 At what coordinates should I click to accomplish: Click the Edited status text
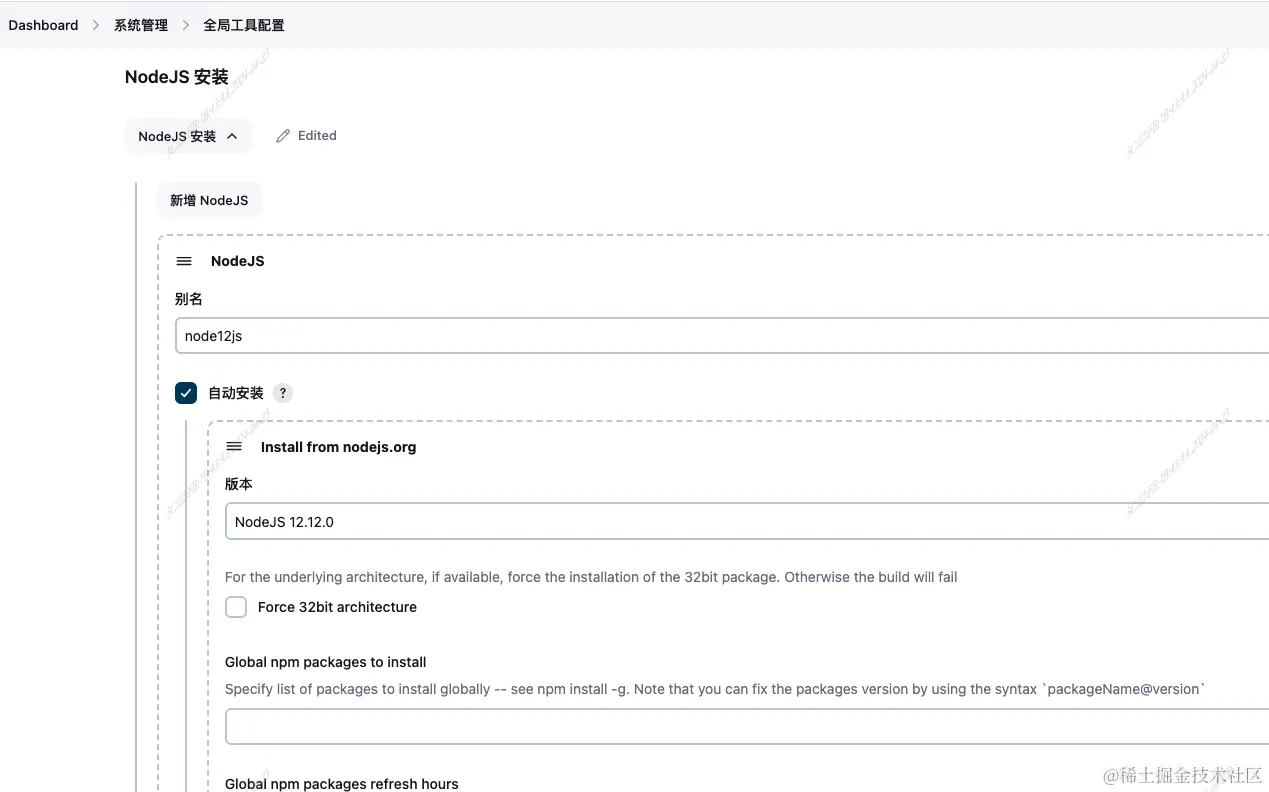[x=317, y=136]
